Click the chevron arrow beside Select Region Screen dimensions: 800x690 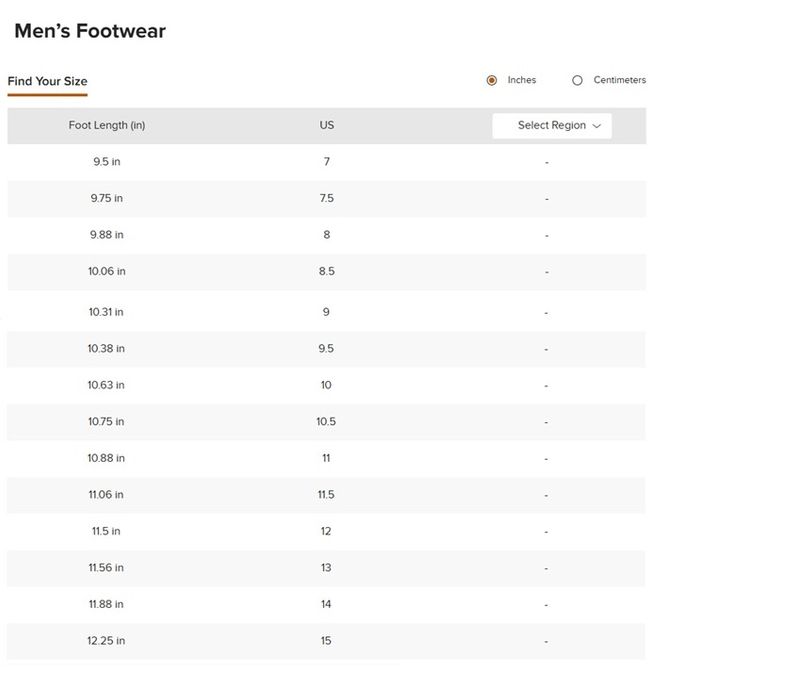pos(597,126)
